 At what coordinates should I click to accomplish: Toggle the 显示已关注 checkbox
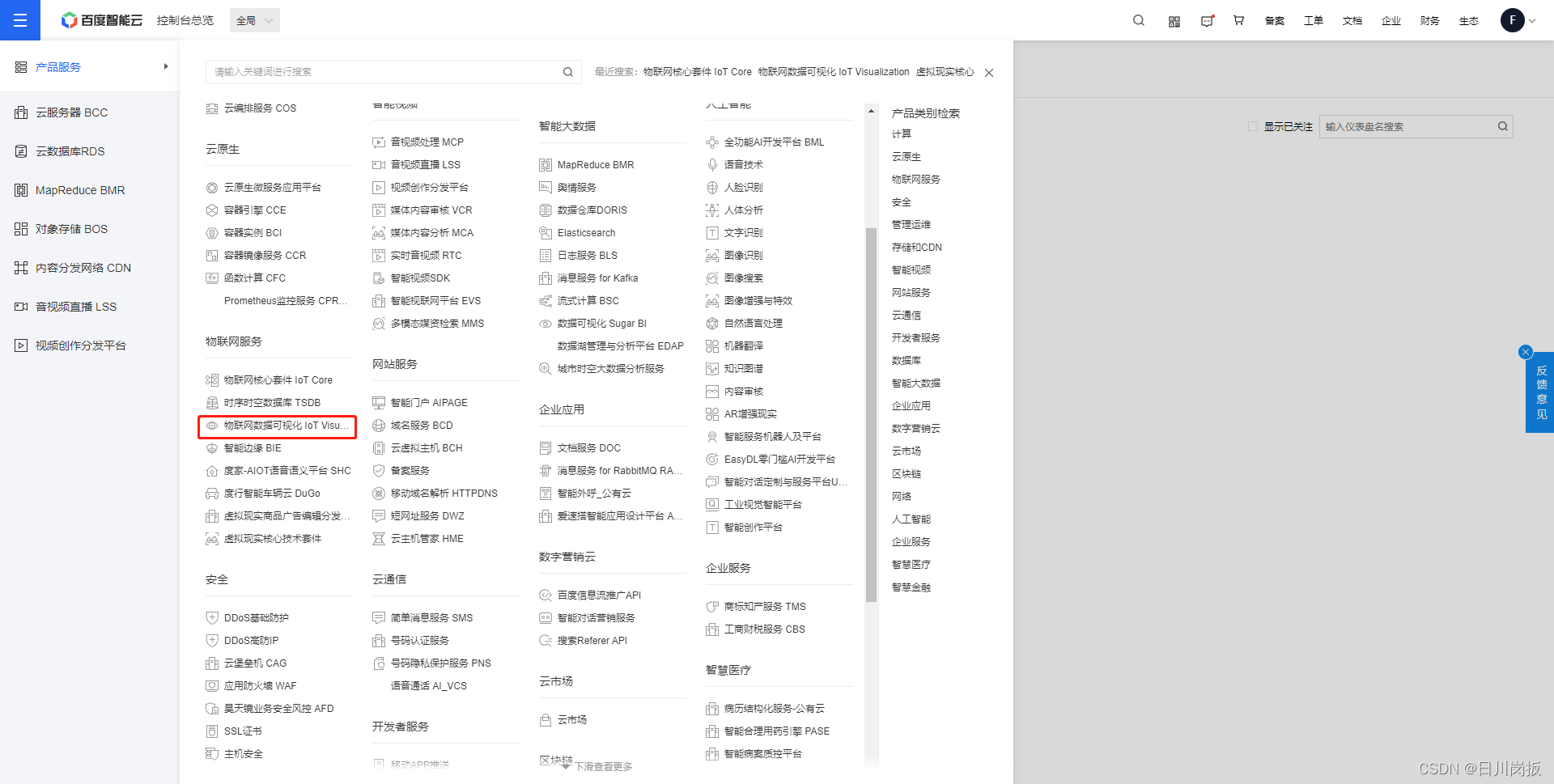[1253, 126]
